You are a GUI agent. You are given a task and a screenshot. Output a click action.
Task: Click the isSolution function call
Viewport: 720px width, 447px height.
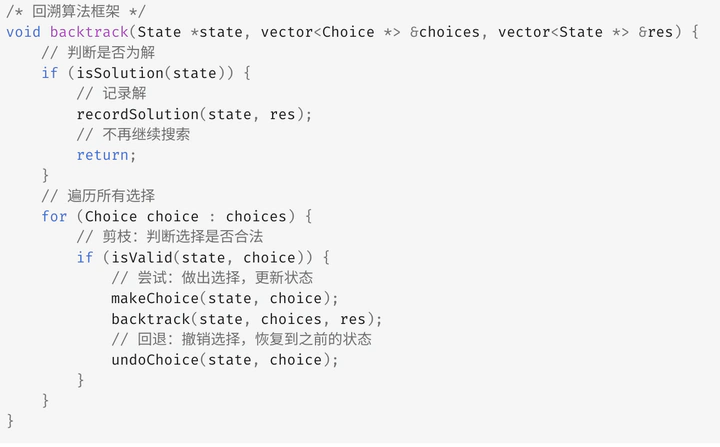tap(150, 73)
